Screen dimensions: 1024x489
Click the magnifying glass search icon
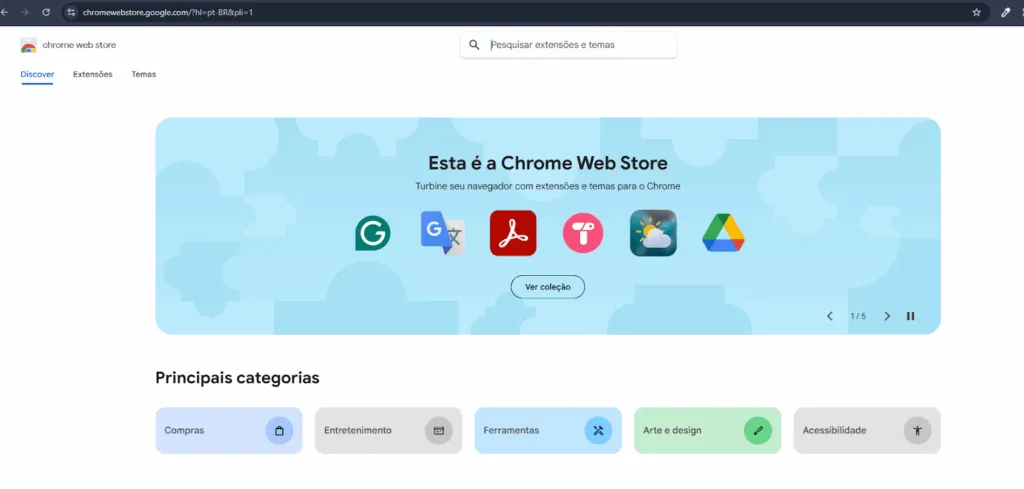point(474,45)
